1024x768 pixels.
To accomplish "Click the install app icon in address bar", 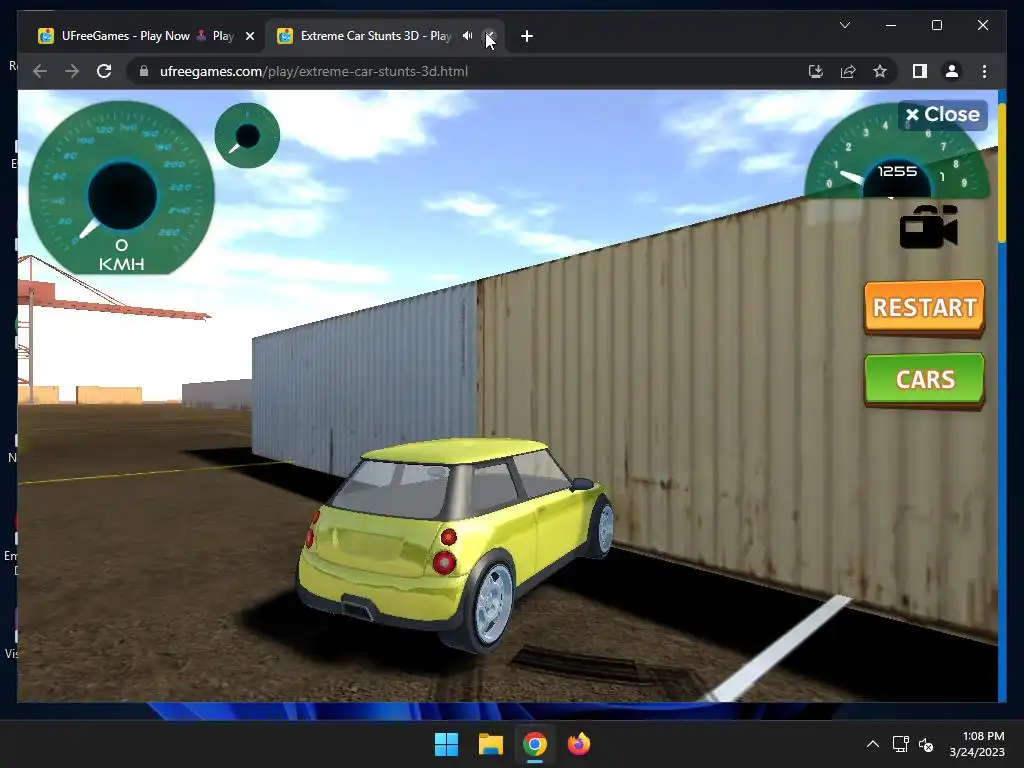I will click(x=816, y=71).
